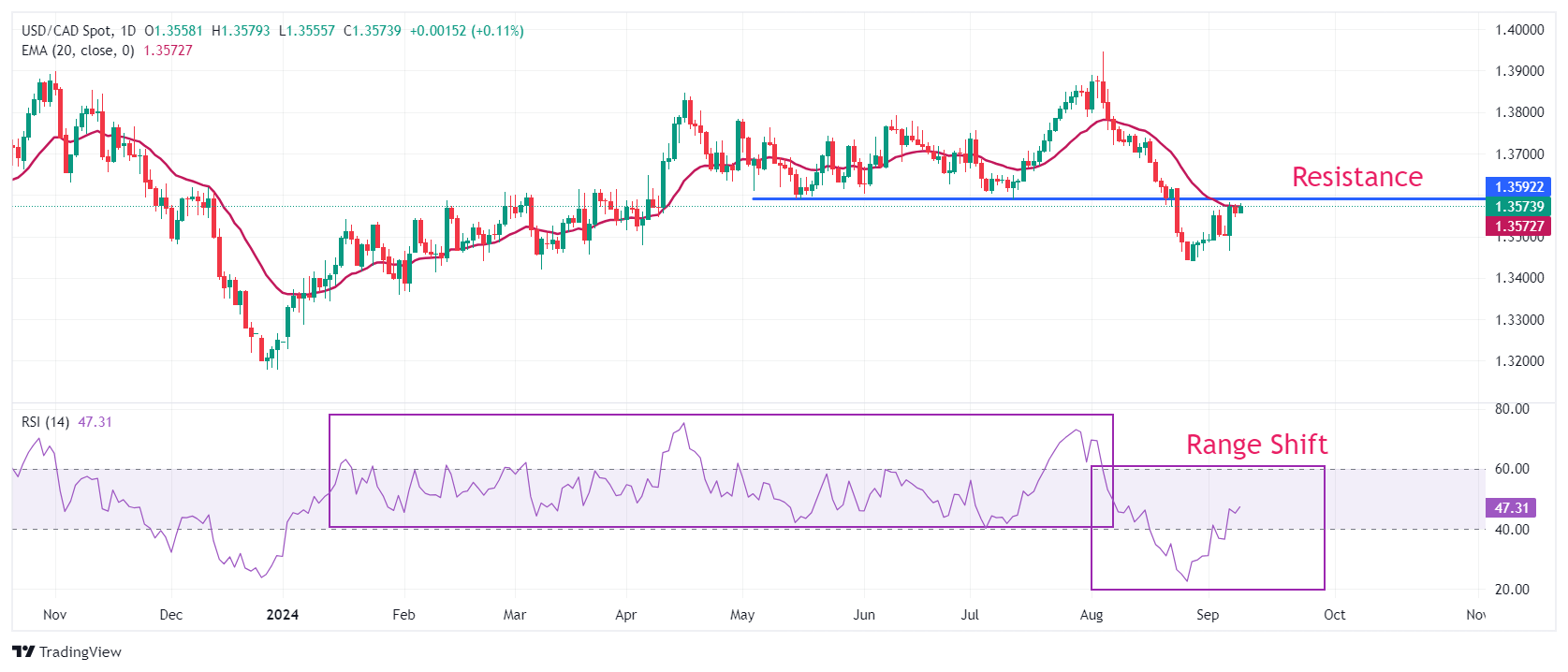Select the Range Shift text annotation
The width and height of the screenshot is (1568, 672).
pyautogui.click(x=1256, y=445)
